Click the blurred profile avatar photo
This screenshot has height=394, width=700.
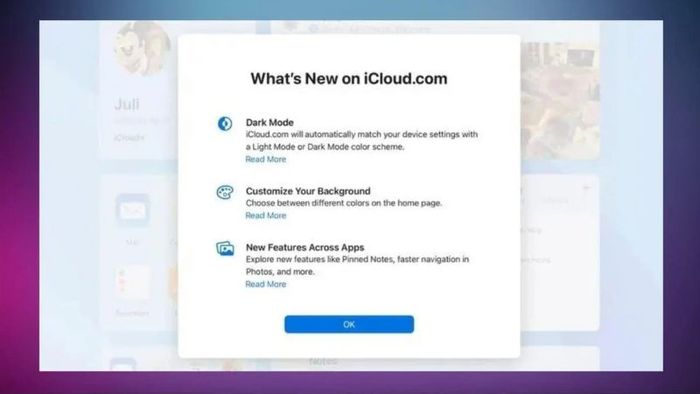click(143, 48)
